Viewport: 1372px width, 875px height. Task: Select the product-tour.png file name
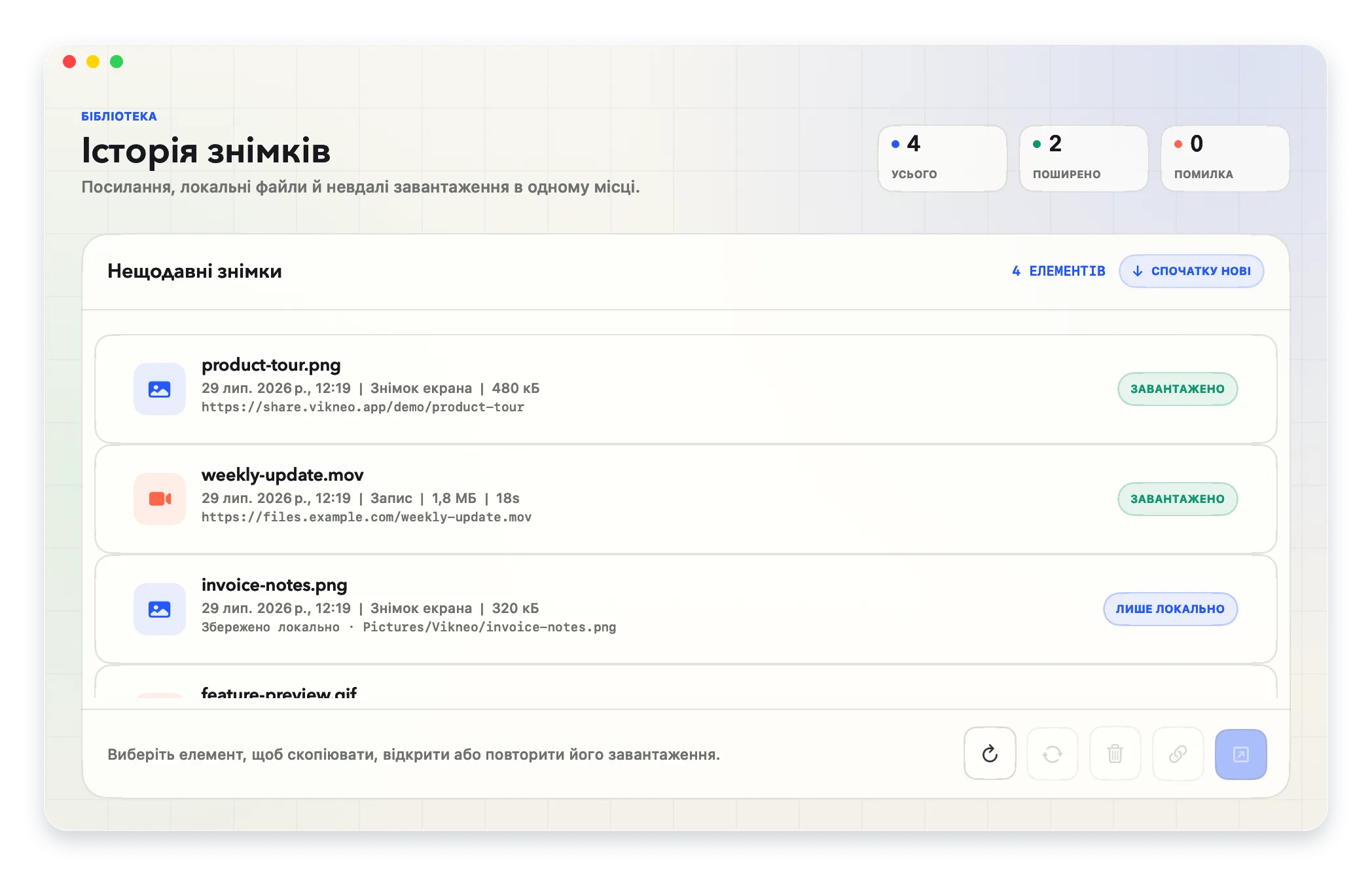271,365
